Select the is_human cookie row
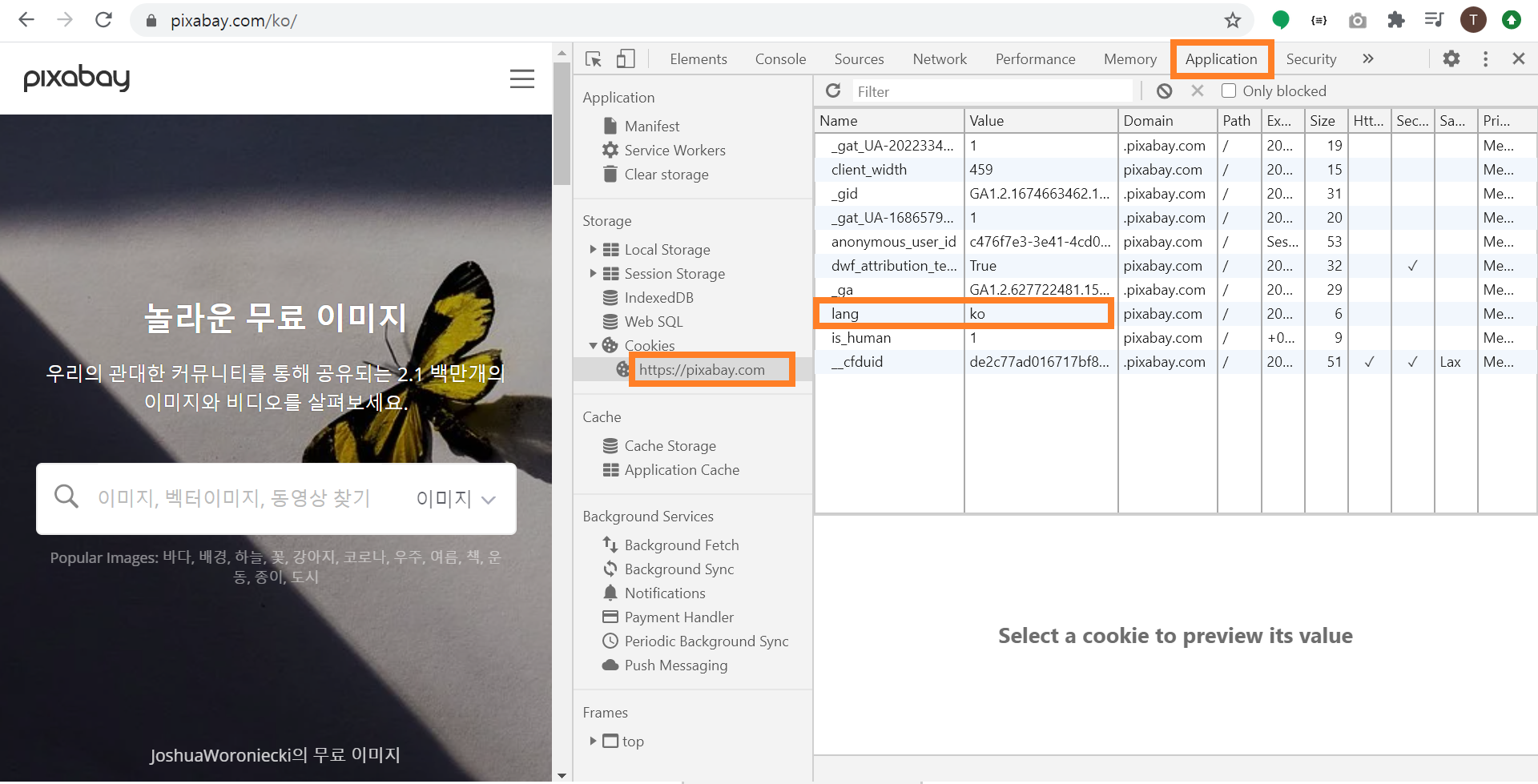The height and width of the screenshot is (784, 1538). 1176,337
